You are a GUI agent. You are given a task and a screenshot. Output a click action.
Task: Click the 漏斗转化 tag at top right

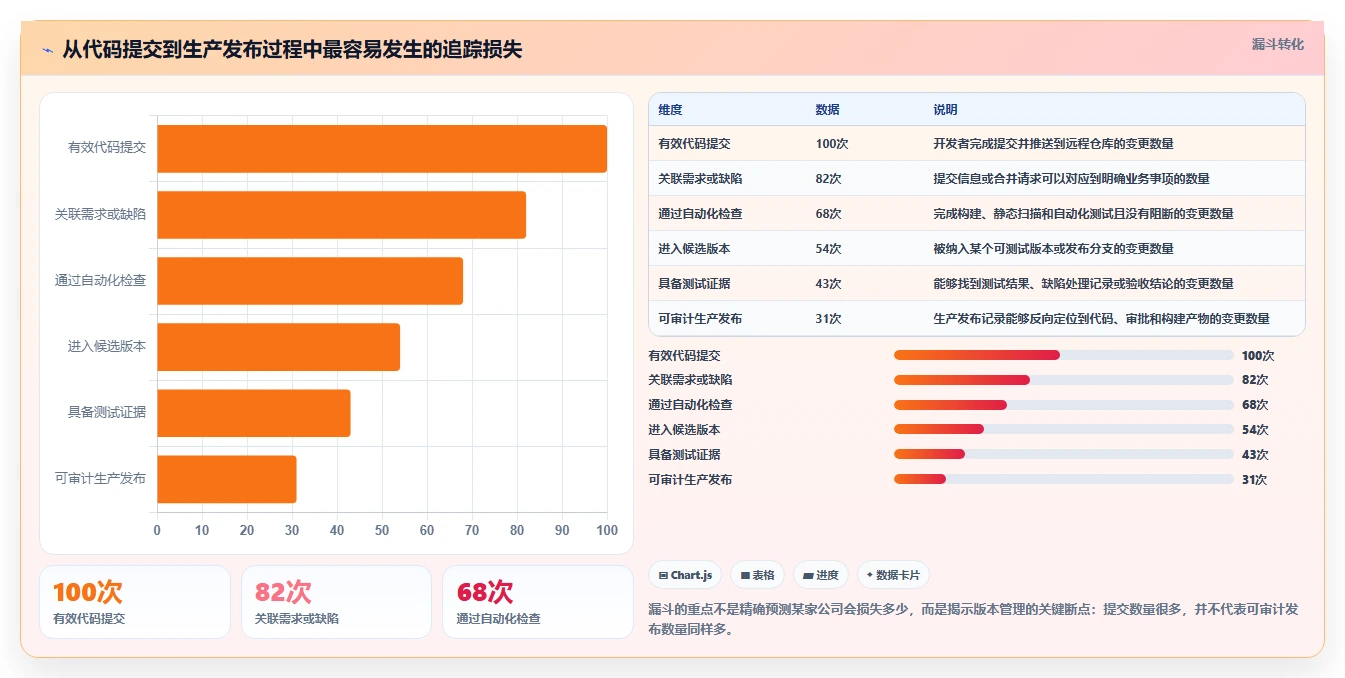(x=1277, y=45)
